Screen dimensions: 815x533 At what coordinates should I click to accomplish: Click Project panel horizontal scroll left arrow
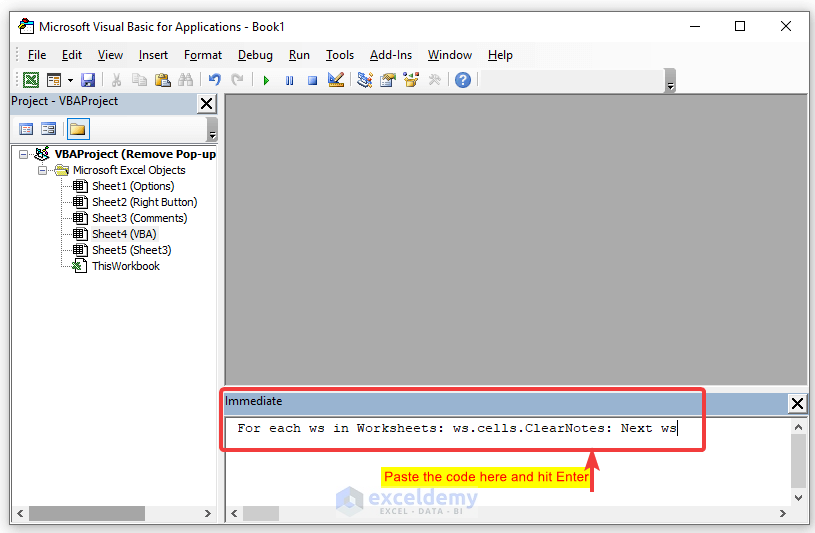(20, 514)
